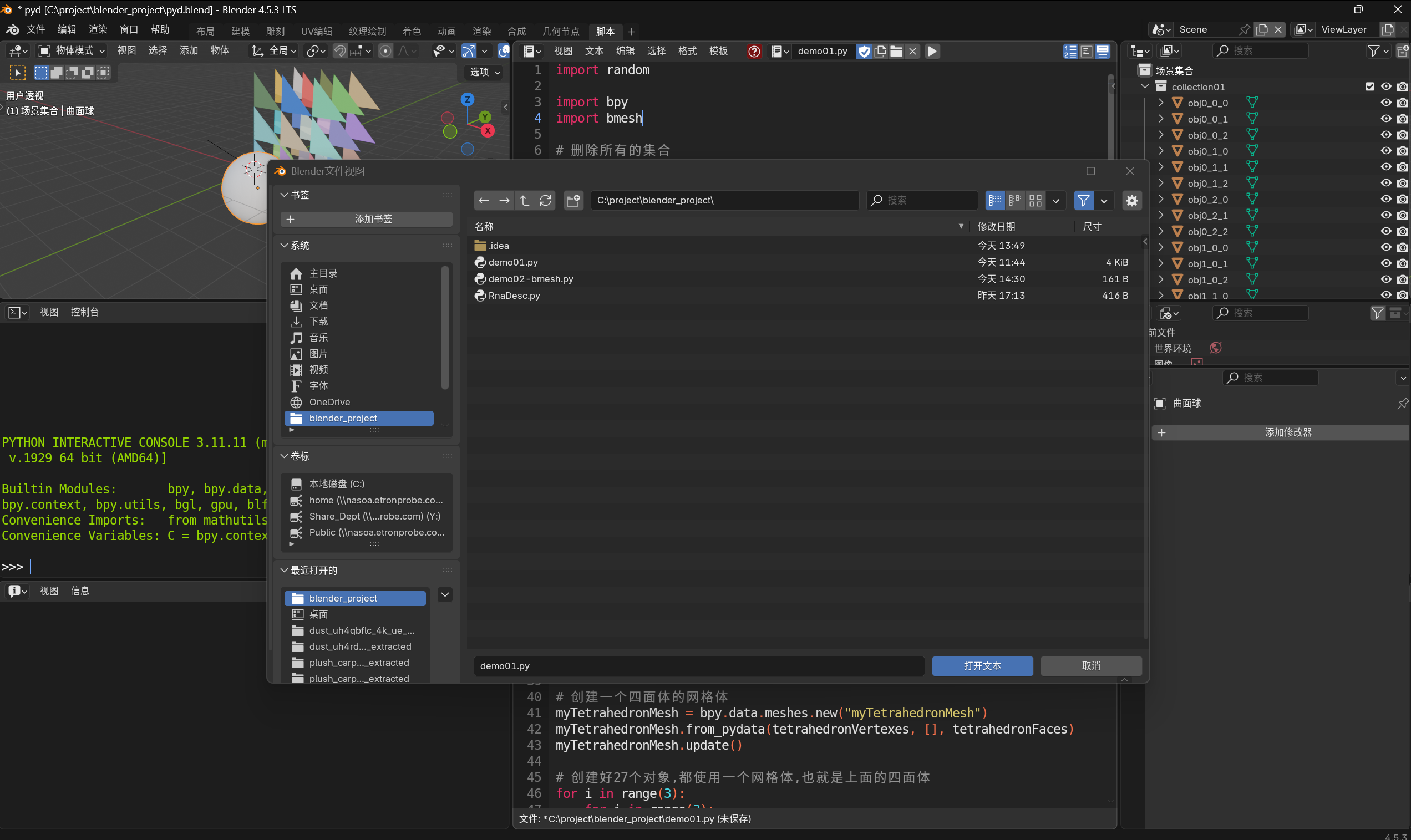The width and height of the screenshot is (1411, 840).
Task: Switch to the 建模 workspace tab
Action: tap(240, 31)
